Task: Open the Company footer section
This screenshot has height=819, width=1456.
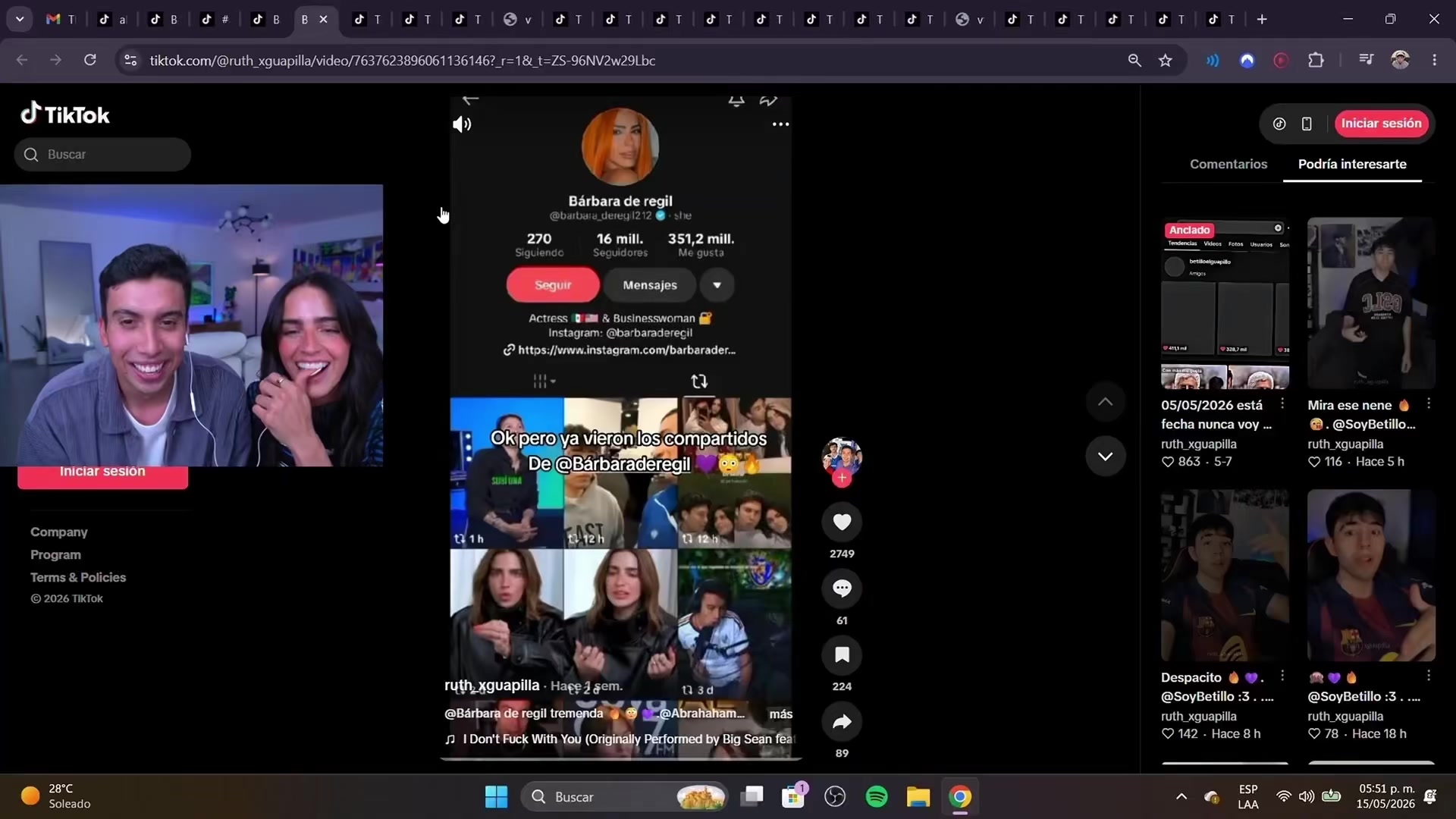Action: pyautogui.click(x=59, y=532)
